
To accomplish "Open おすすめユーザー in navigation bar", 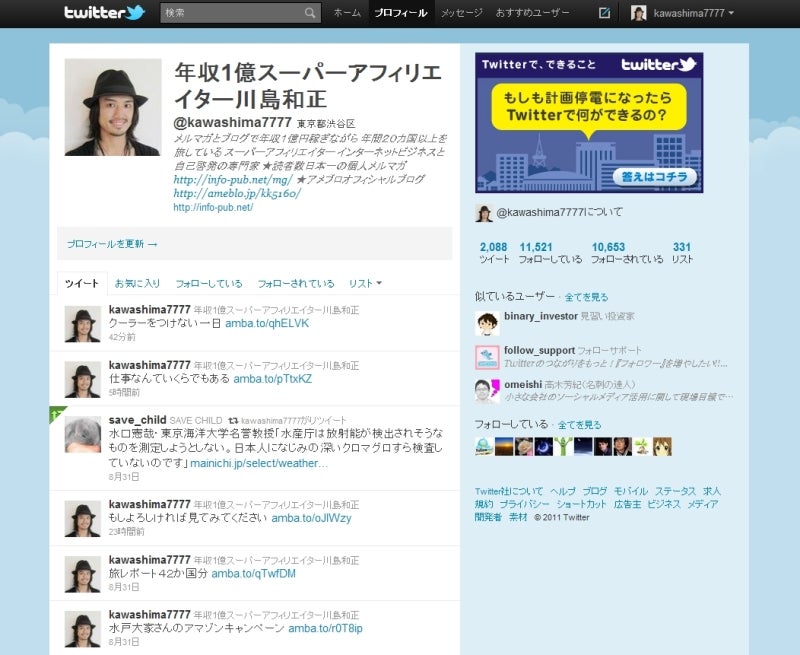I will coord(532,13).
